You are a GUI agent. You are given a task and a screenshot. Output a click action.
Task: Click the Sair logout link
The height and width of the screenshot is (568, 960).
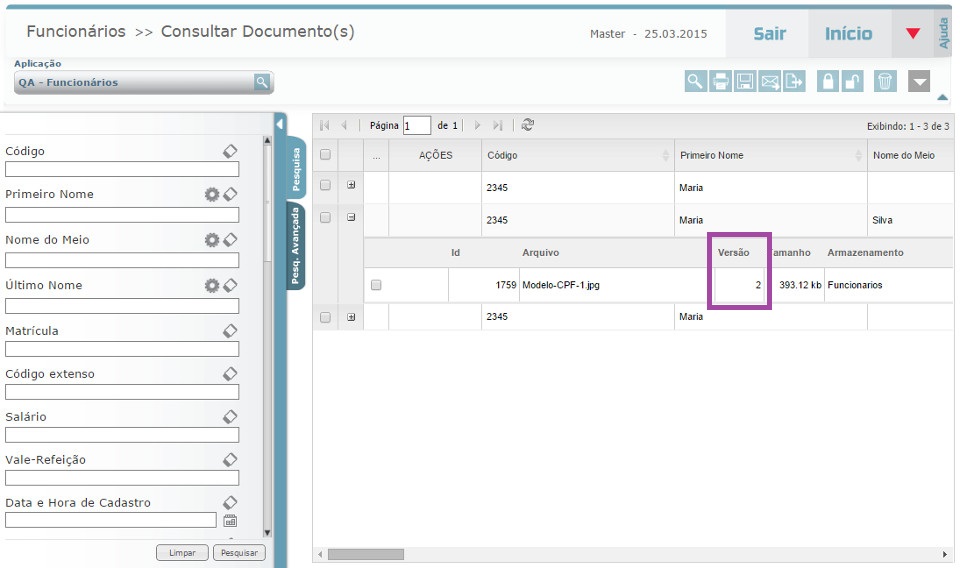tap(769, 34)
